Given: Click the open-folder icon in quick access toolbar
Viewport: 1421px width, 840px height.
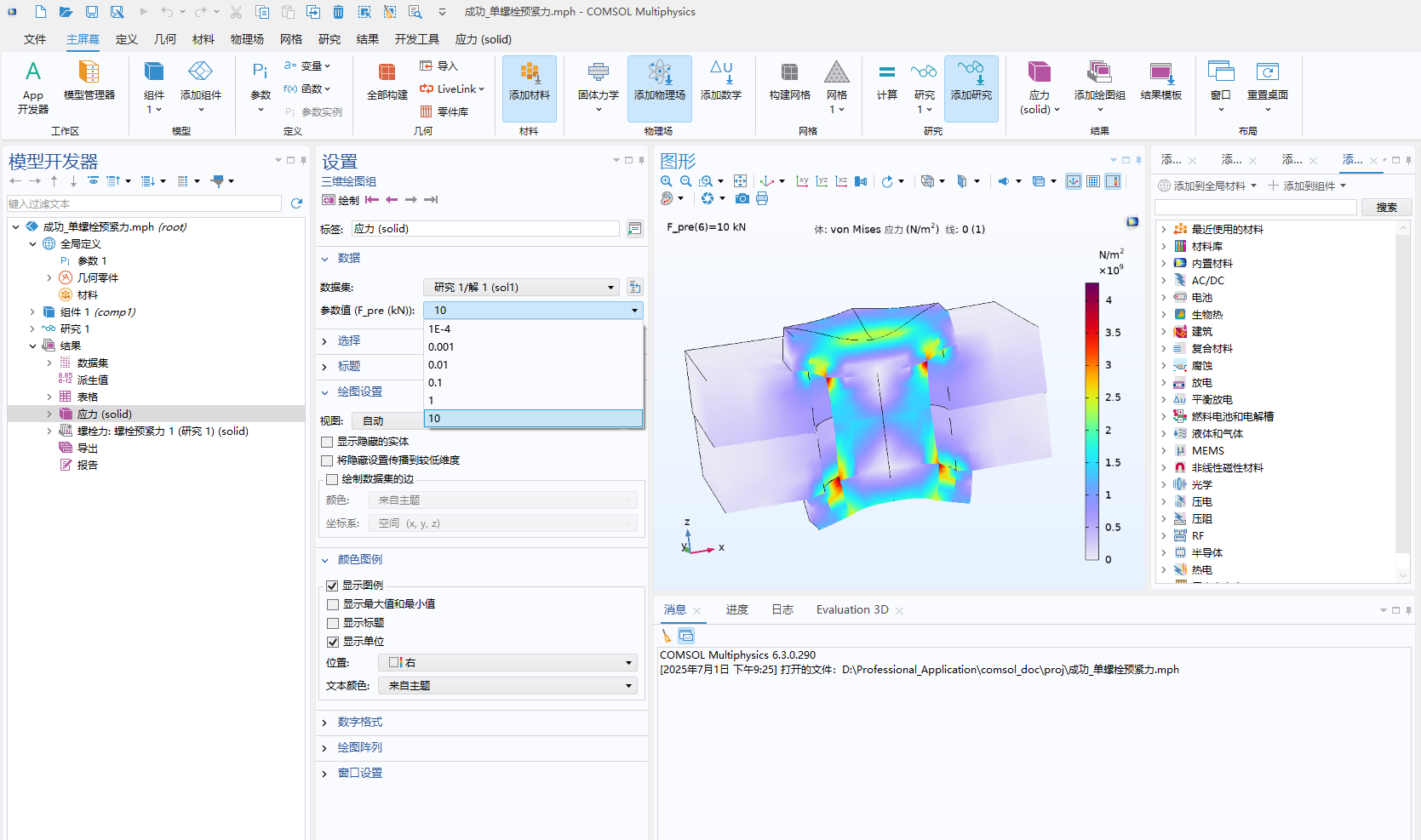Looking at the screenshot, I should coord(66,12).
